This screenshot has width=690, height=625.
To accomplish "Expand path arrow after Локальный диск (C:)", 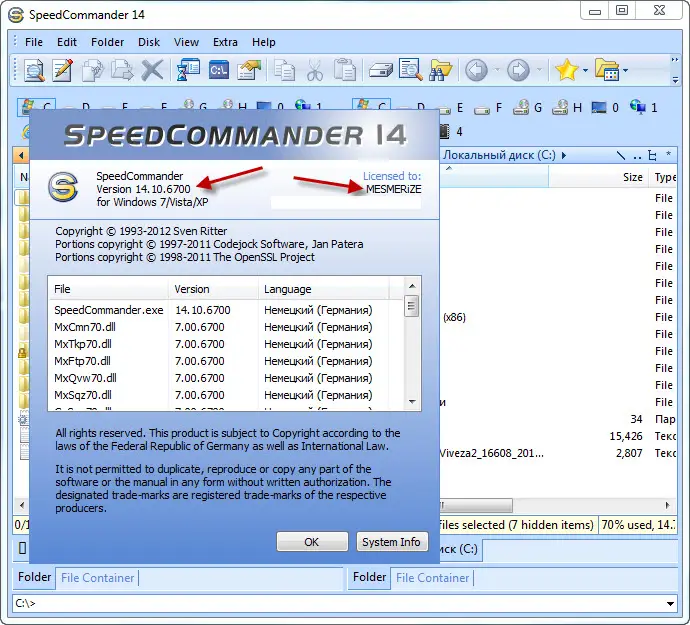I will click(x=564, y=155).
